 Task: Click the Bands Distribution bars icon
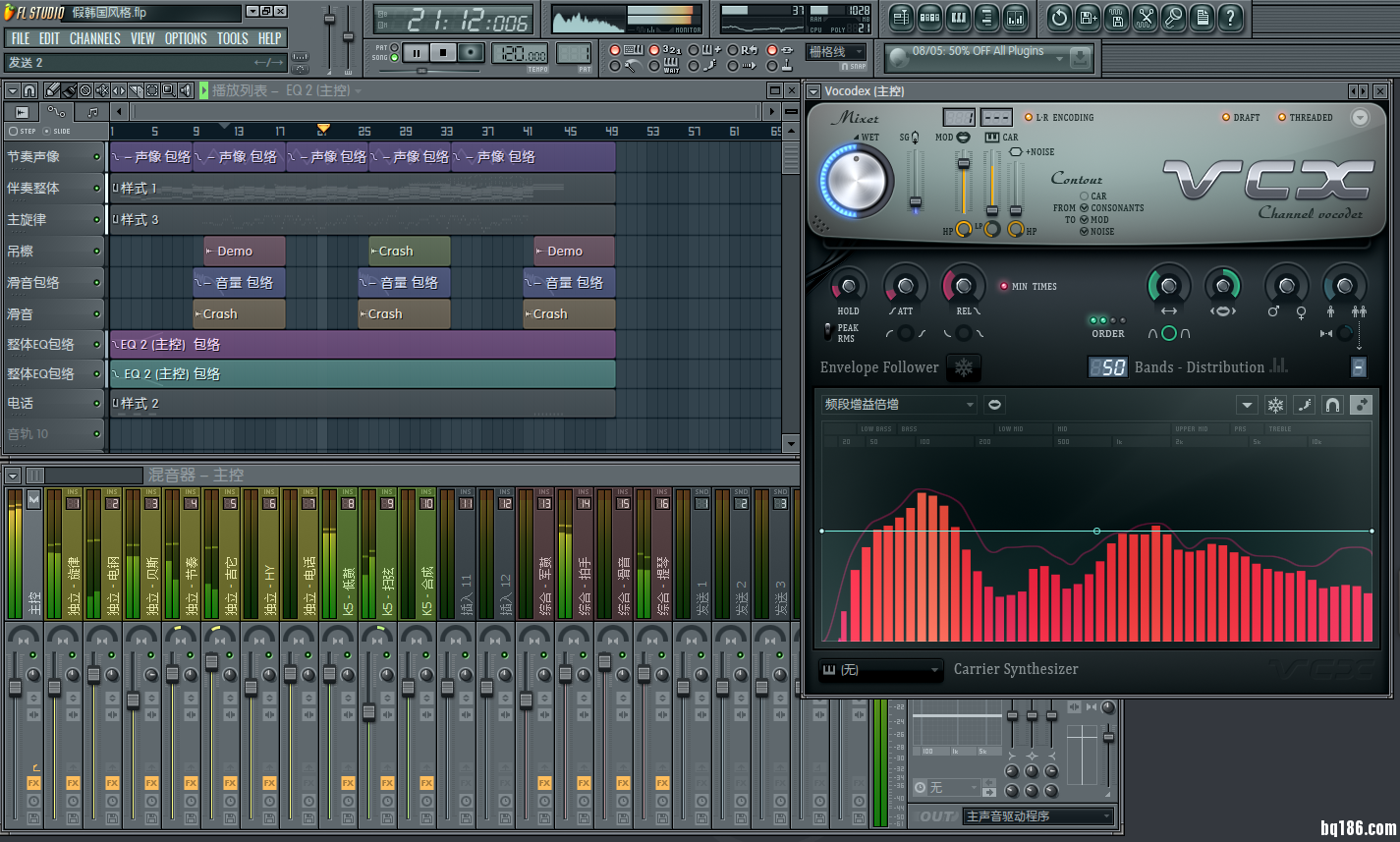[x=1278, y=365]
